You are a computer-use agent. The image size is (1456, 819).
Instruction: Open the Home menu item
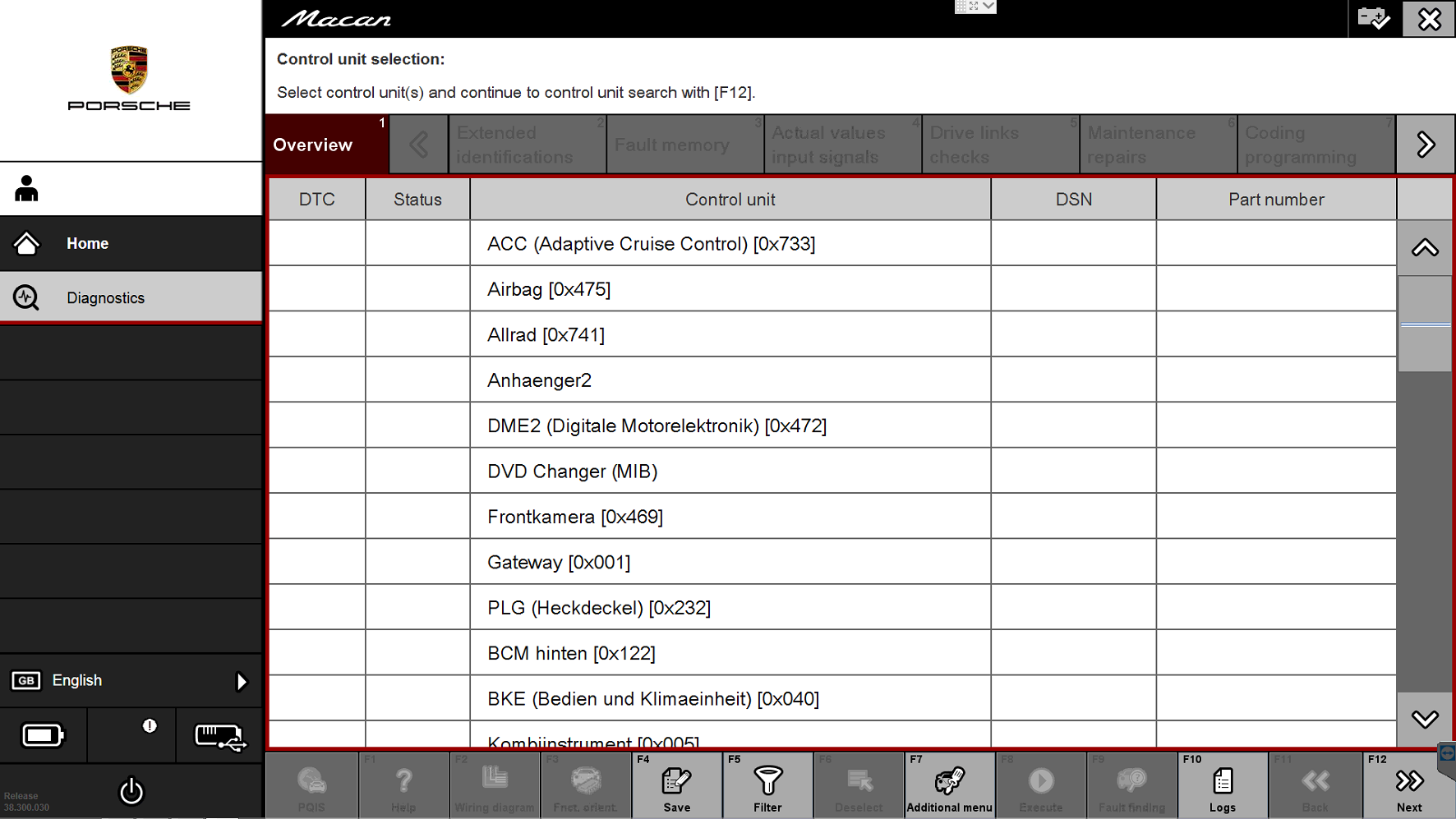click(131, 243)
